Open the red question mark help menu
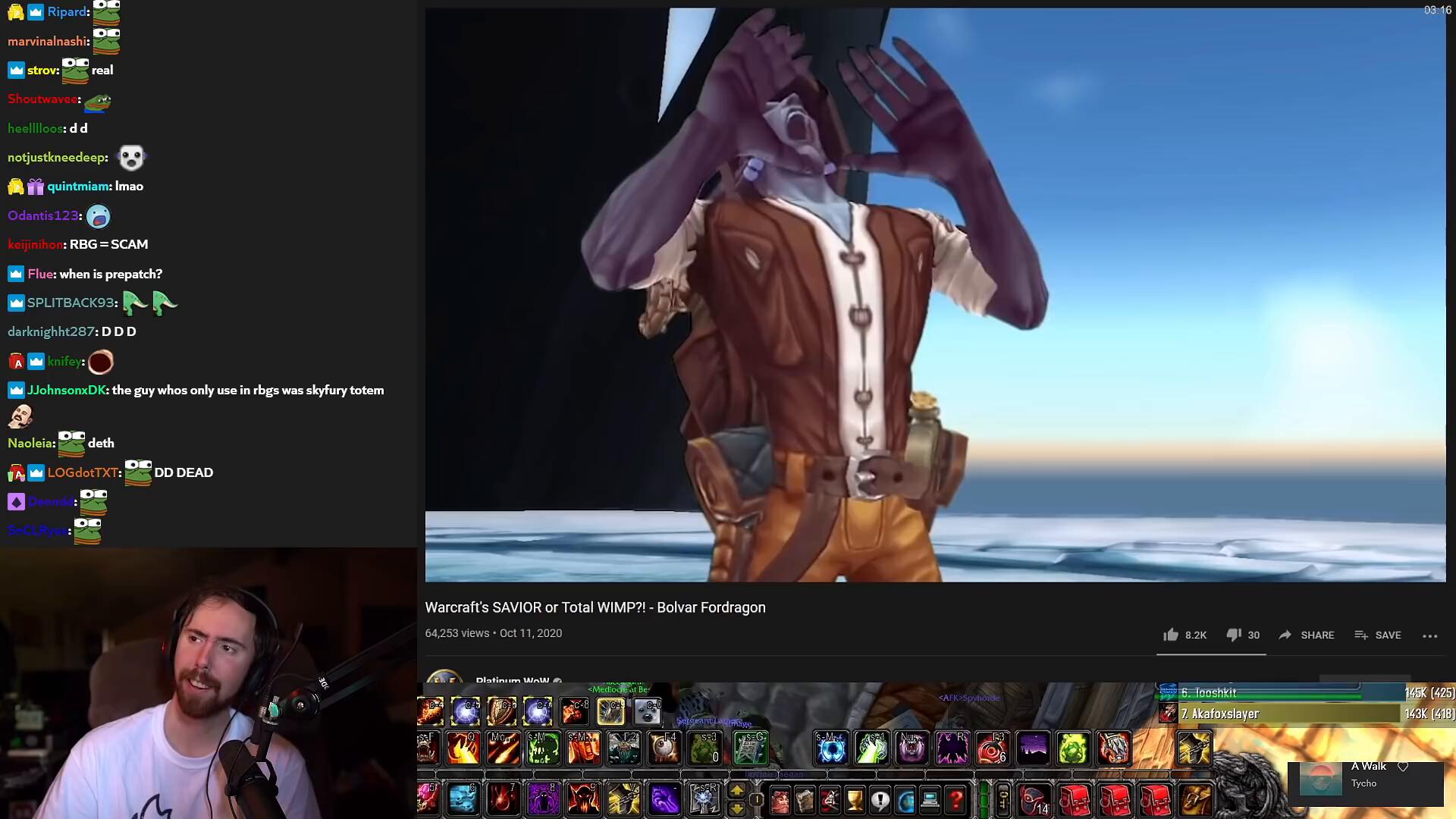The width and height of the screenshot is (1456, 819). click(955, 799)
